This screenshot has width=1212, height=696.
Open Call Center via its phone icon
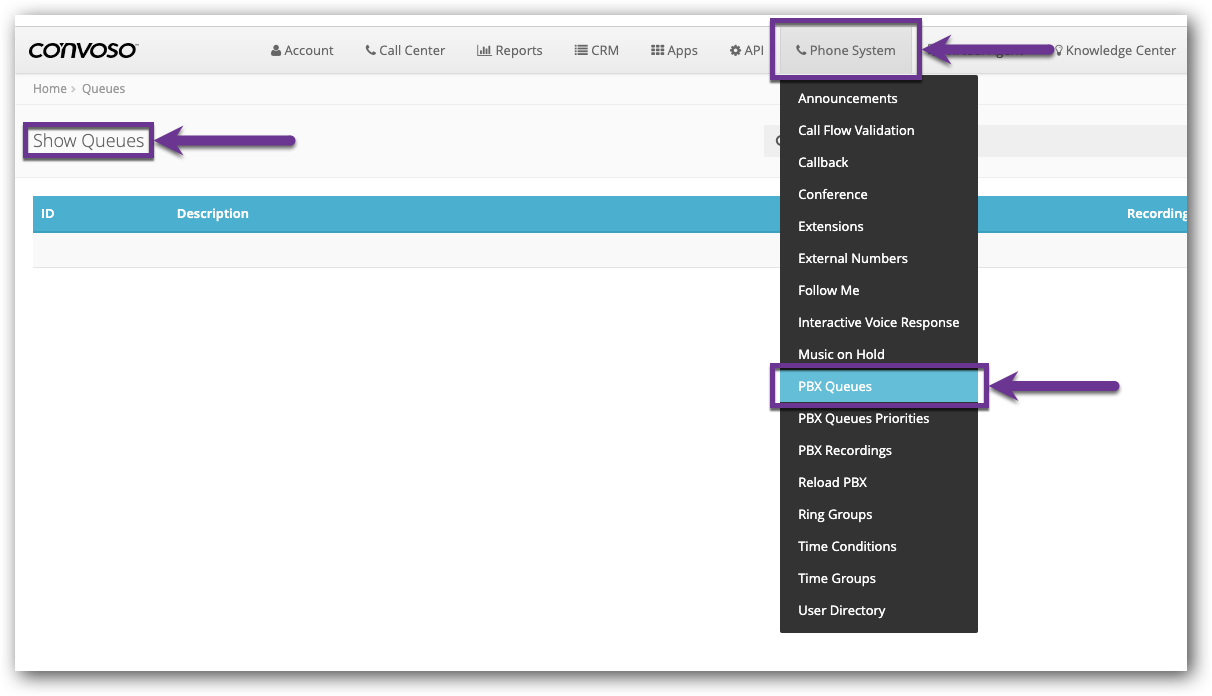pos(369,50)
